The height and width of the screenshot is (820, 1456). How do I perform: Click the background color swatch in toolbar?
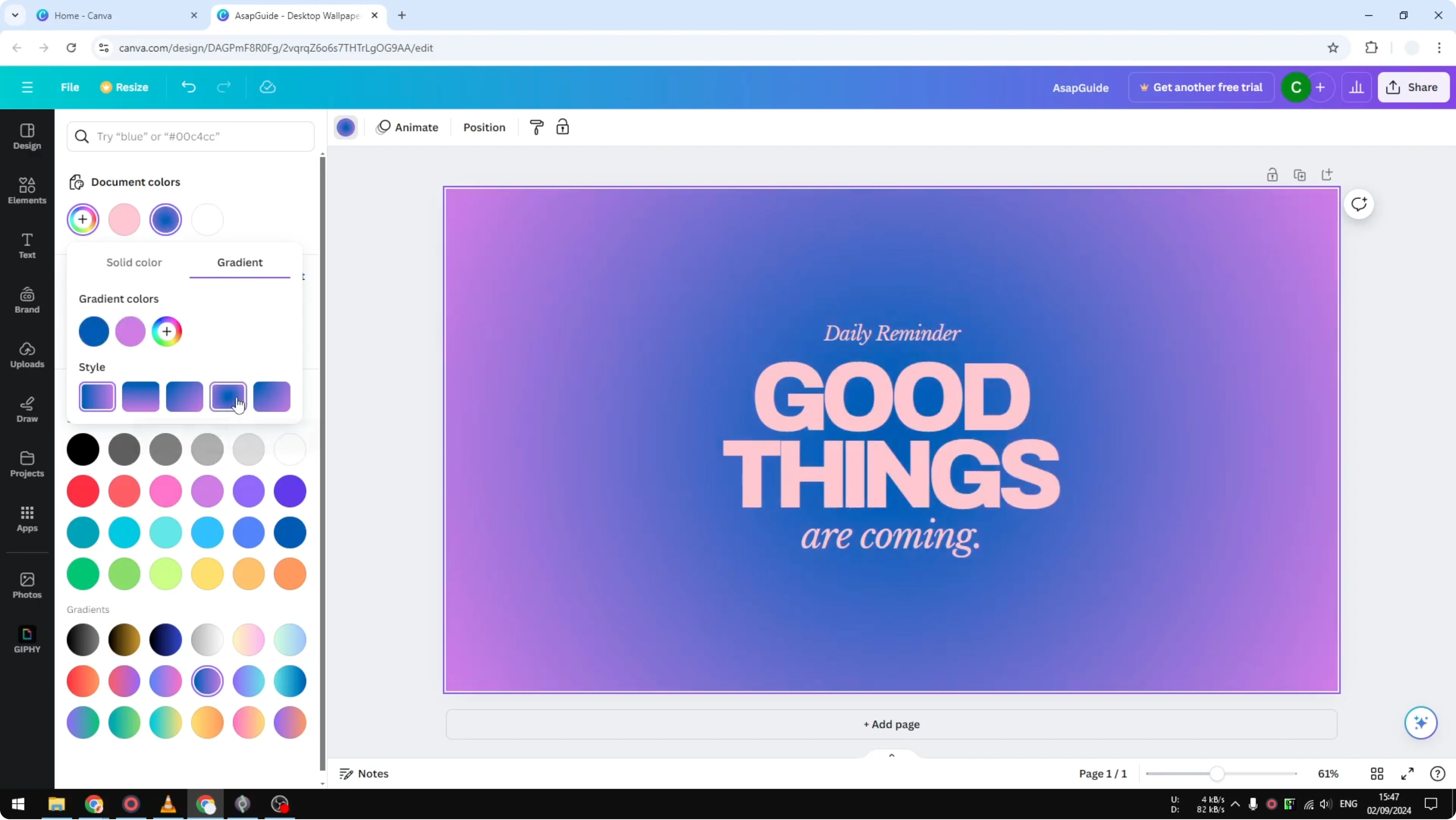(x=346, y=127)
